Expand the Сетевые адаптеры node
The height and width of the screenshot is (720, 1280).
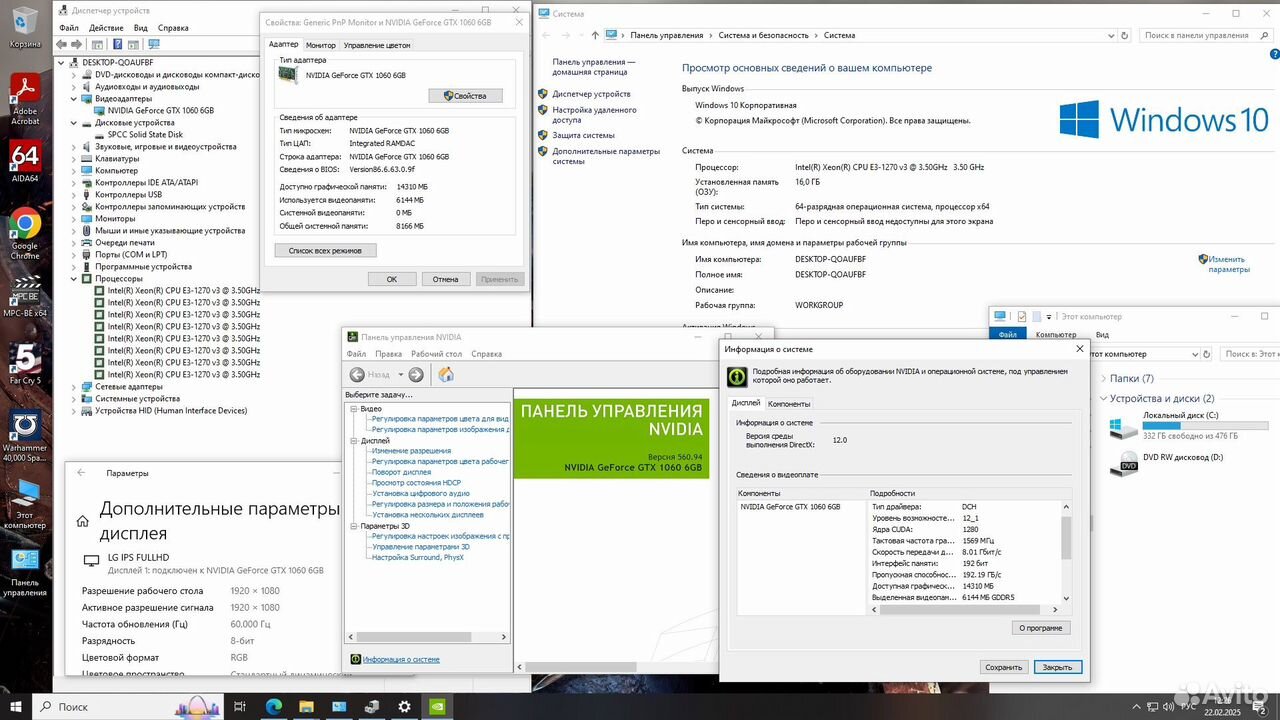[x=75, y=386]
